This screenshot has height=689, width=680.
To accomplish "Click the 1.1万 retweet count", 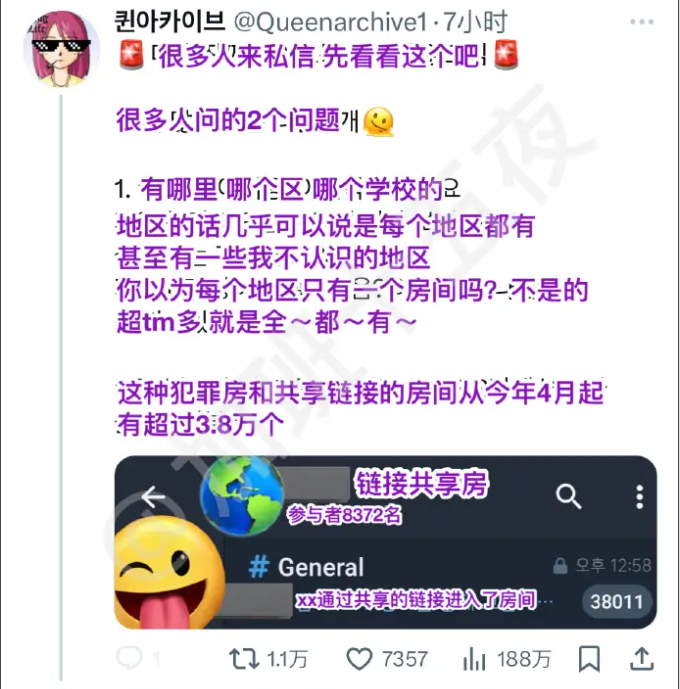I will click(x=287, y=659).
